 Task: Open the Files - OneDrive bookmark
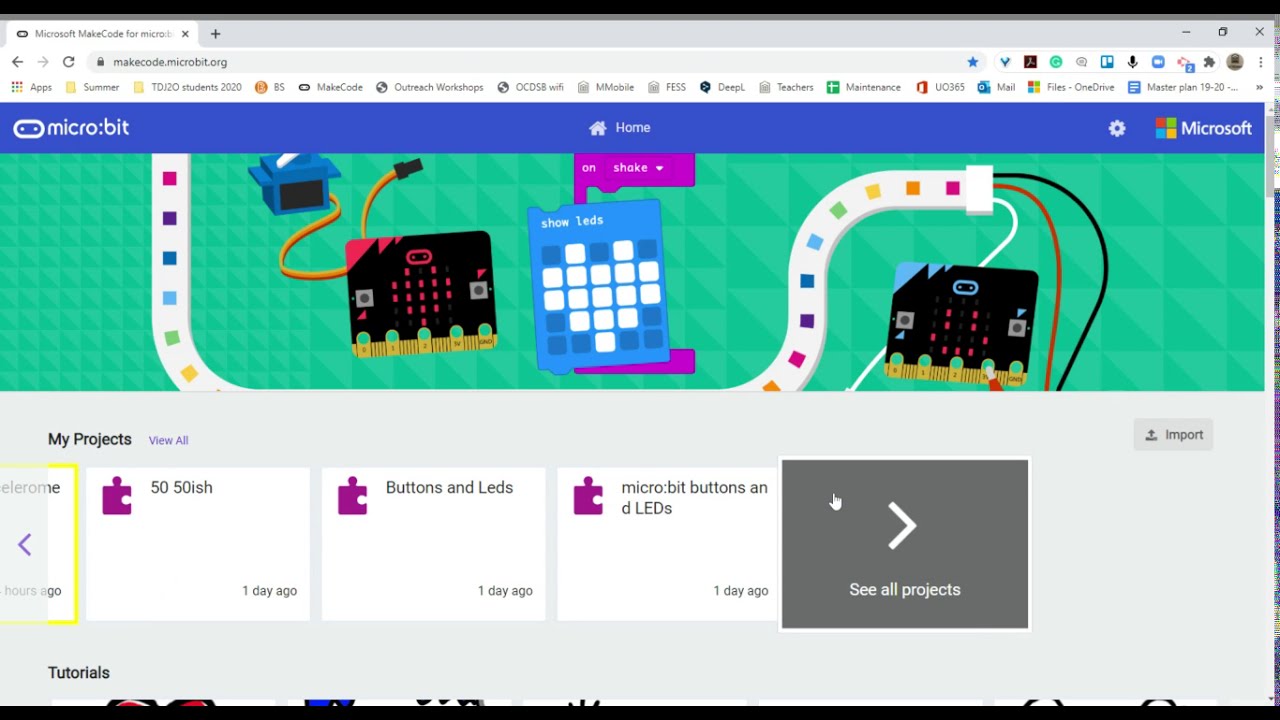[x=1071, y=87]
